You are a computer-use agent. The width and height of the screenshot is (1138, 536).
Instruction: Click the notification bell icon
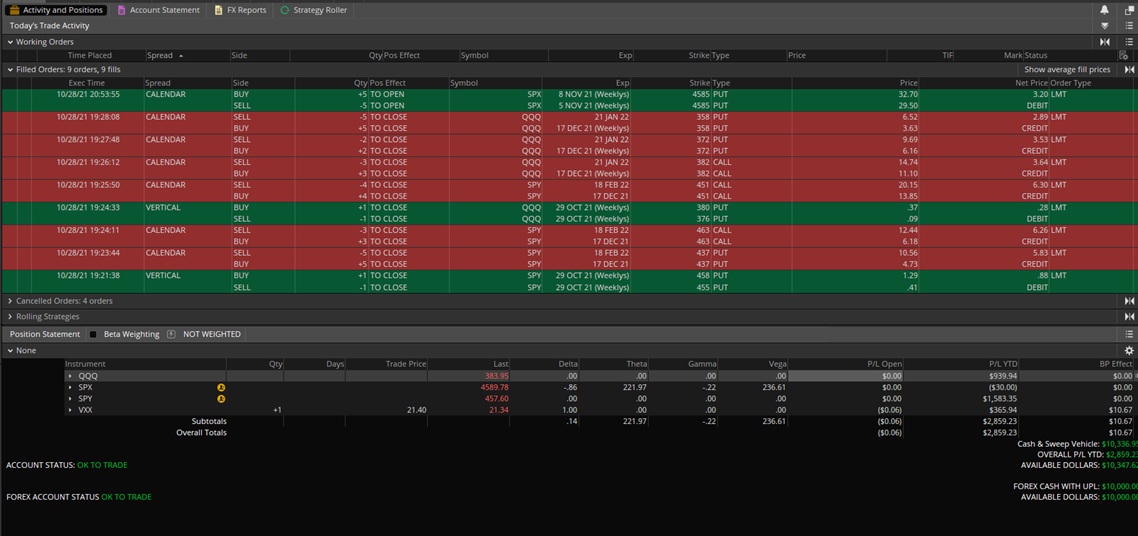[x=1104, y=10]
